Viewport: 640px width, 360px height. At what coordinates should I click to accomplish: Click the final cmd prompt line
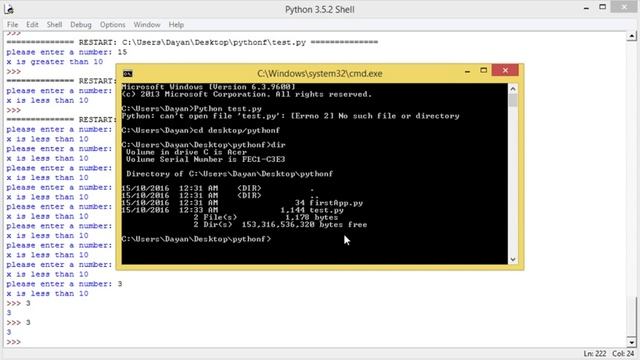(x=196, y=239)
